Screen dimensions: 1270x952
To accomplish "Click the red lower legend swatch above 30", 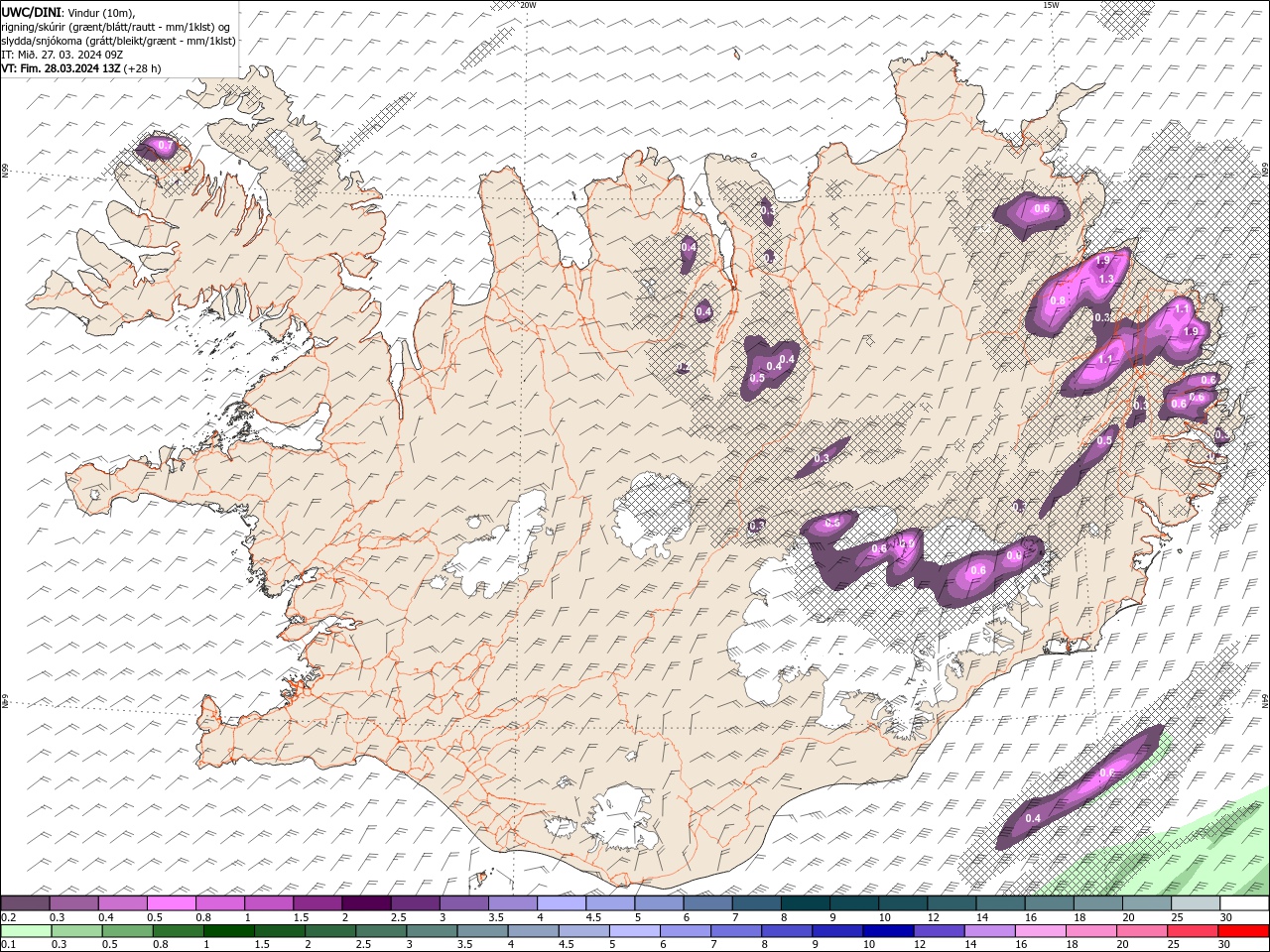I will pos(1244,931).
